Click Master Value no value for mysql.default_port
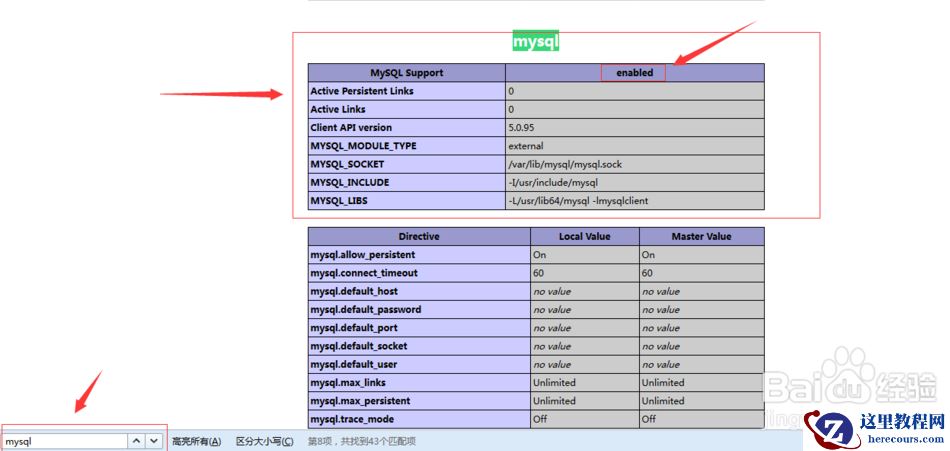 pyautogui.click(x=661, y=328)
